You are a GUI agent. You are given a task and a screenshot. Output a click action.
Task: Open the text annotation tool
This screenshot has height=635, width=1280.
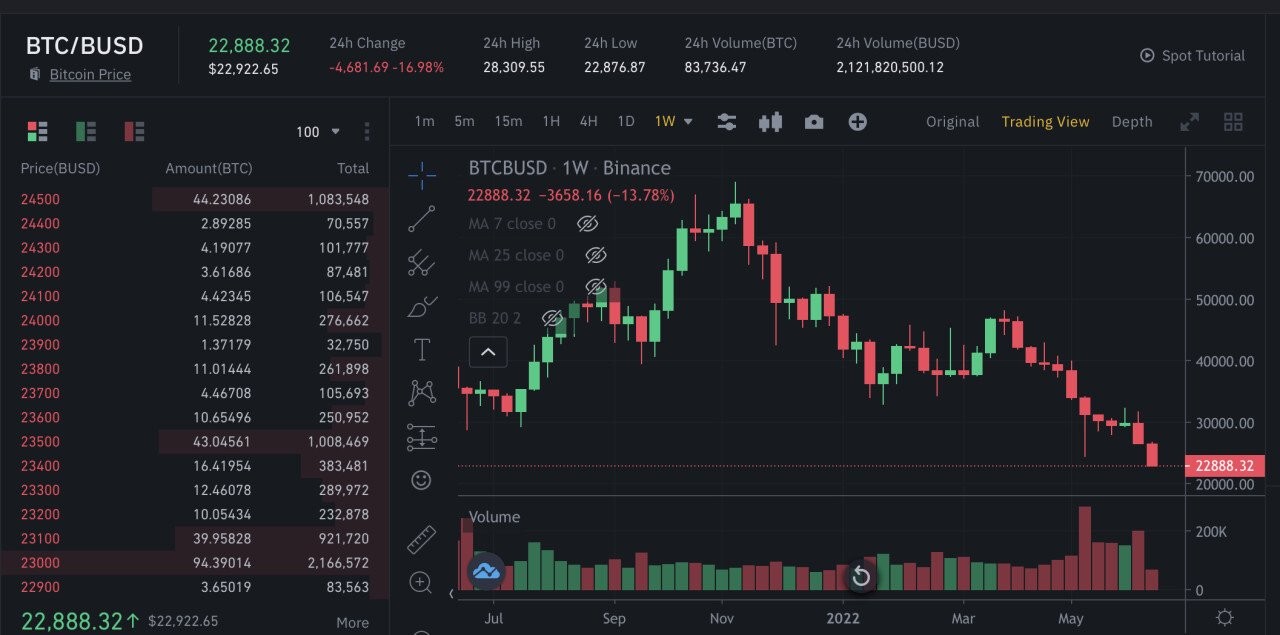pyautogui.click(x=422, y=350)
